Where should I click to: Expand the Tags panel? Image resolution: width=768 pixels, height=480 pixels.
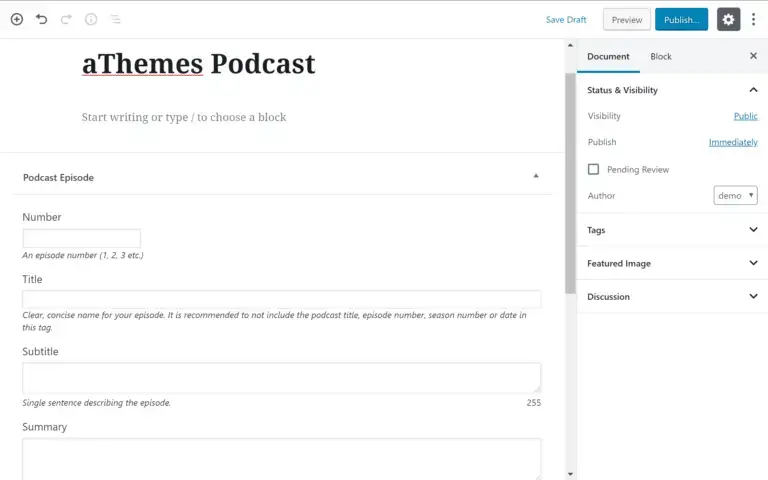672,230
